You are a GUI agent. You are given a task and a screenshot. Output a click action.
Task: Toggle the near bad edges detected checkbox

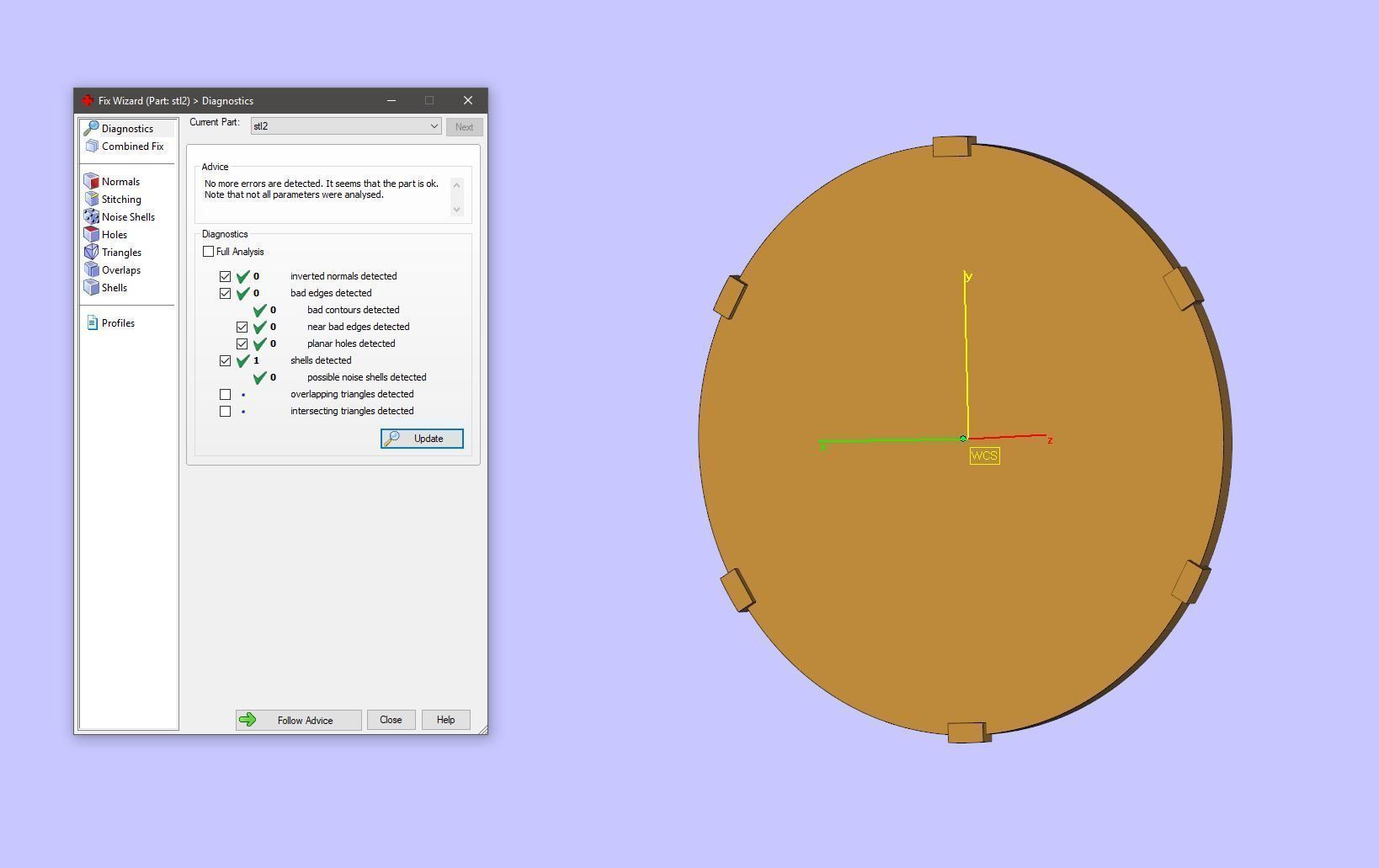(x=242, y=327)
